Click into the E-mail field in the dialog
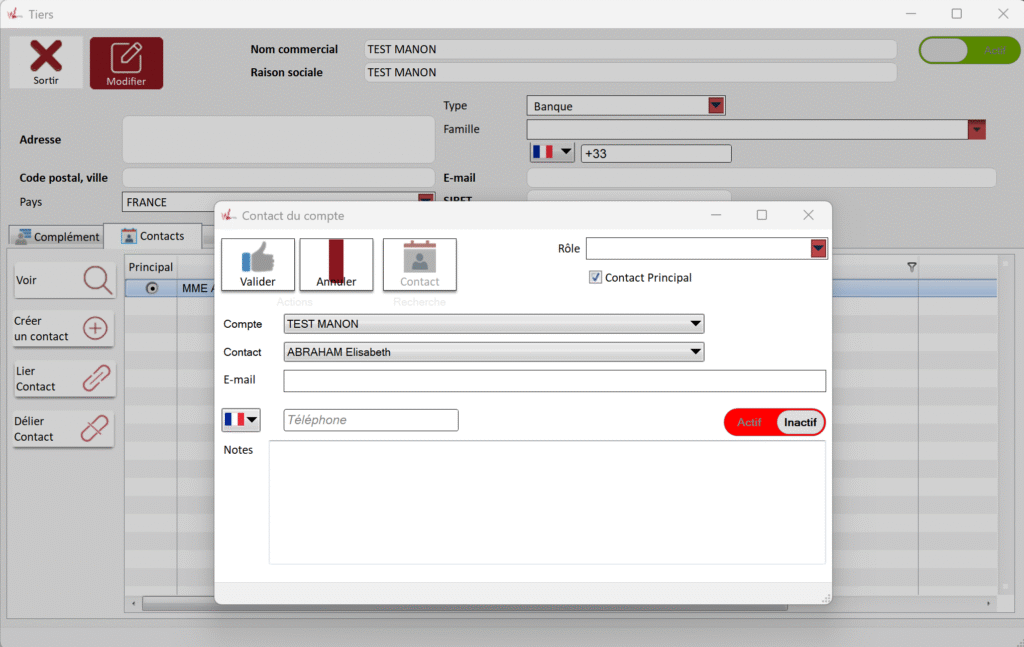The image size is (1024, 647). point(554,381)
